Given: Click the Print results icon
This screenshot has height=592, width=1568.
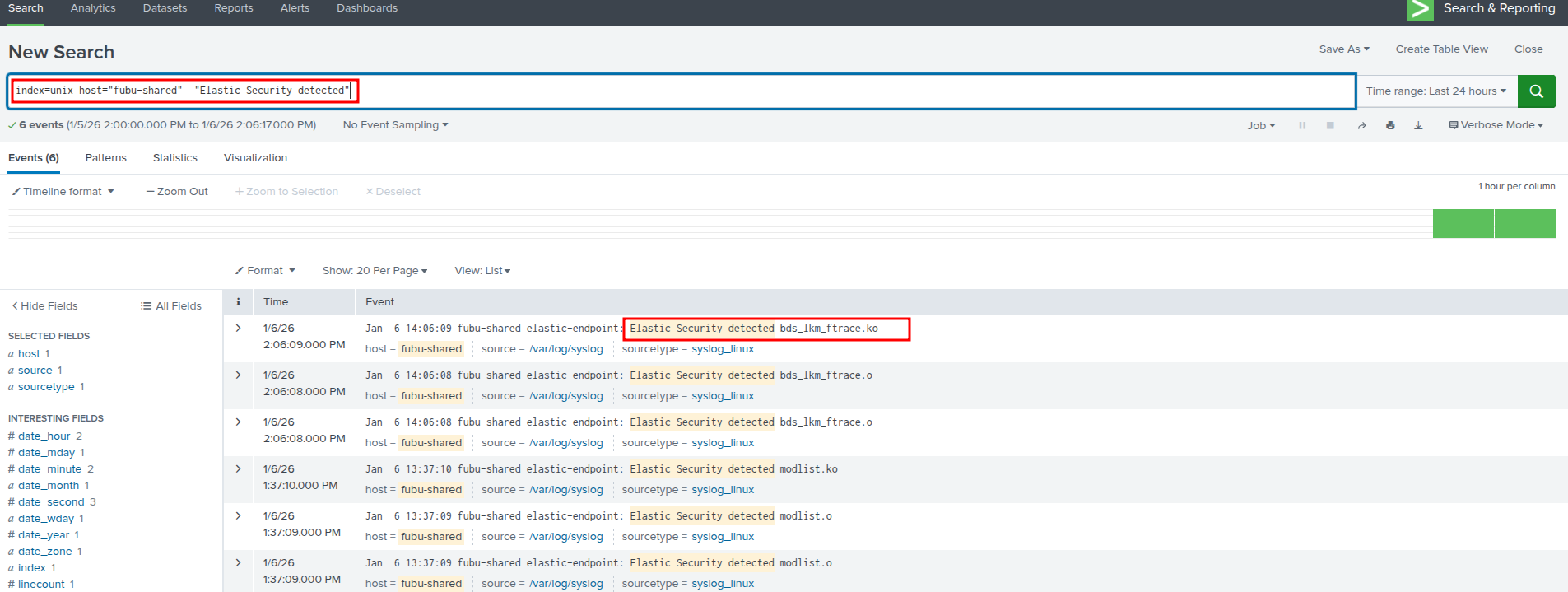Looking at the screenshot, I should point(1390,126).
